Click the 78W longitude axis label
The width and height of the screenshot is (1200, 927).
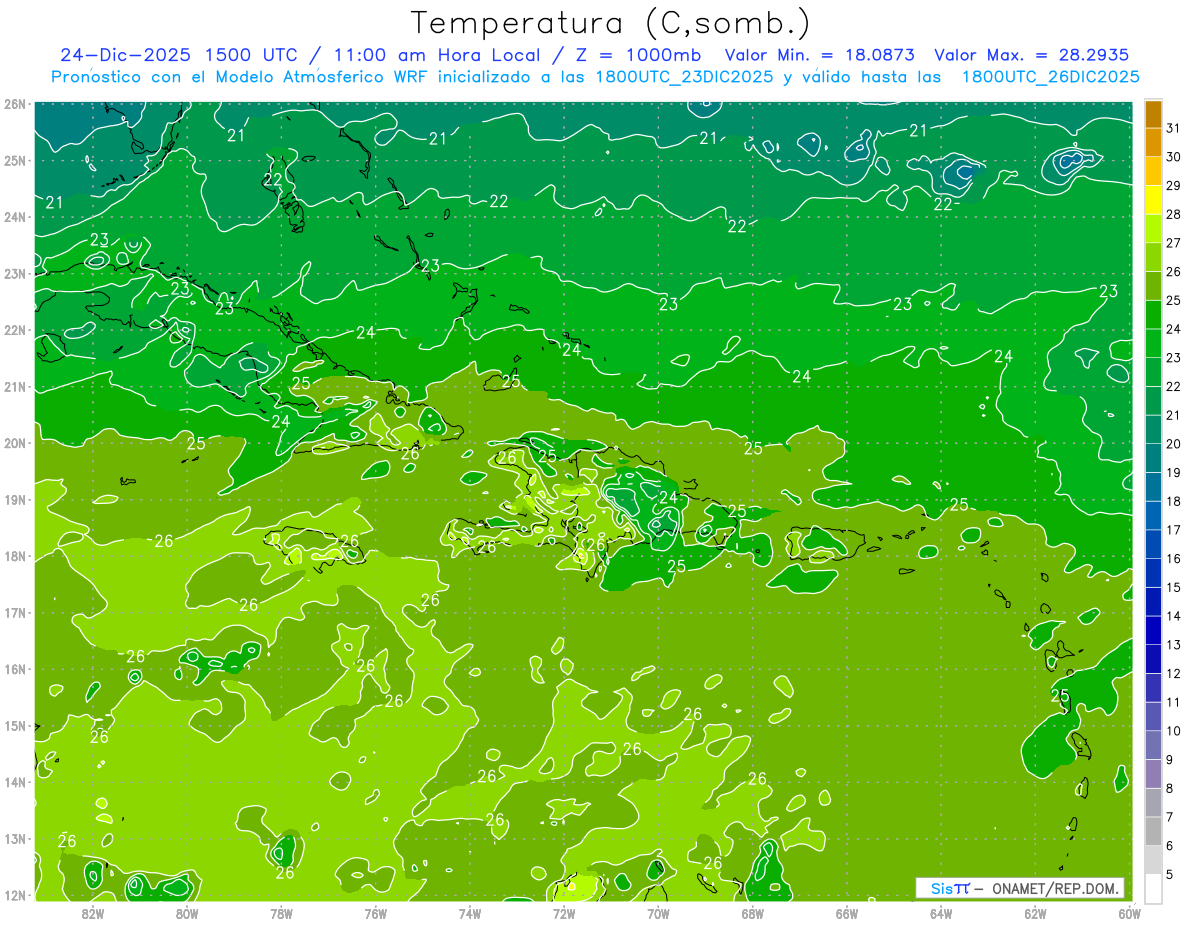point(281,913)
